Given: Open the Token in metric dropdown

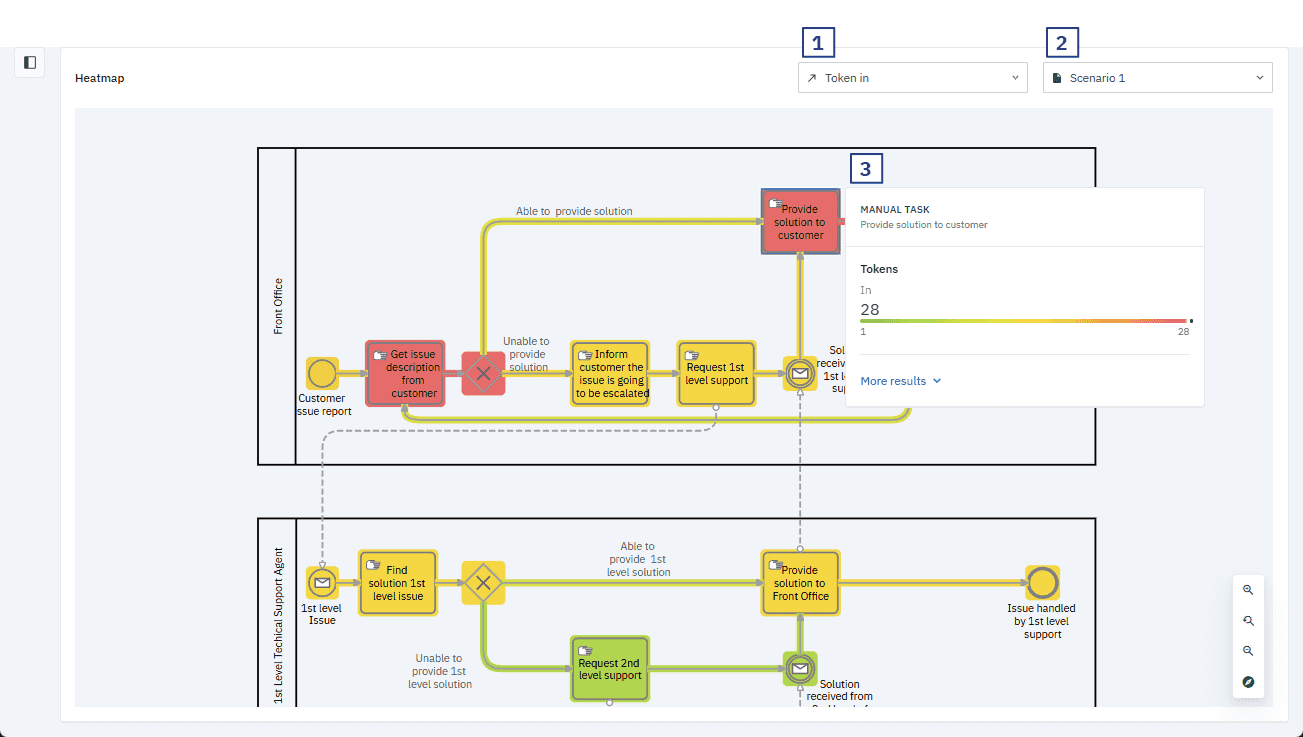Looking at the screenshot, I should point(912,78).
